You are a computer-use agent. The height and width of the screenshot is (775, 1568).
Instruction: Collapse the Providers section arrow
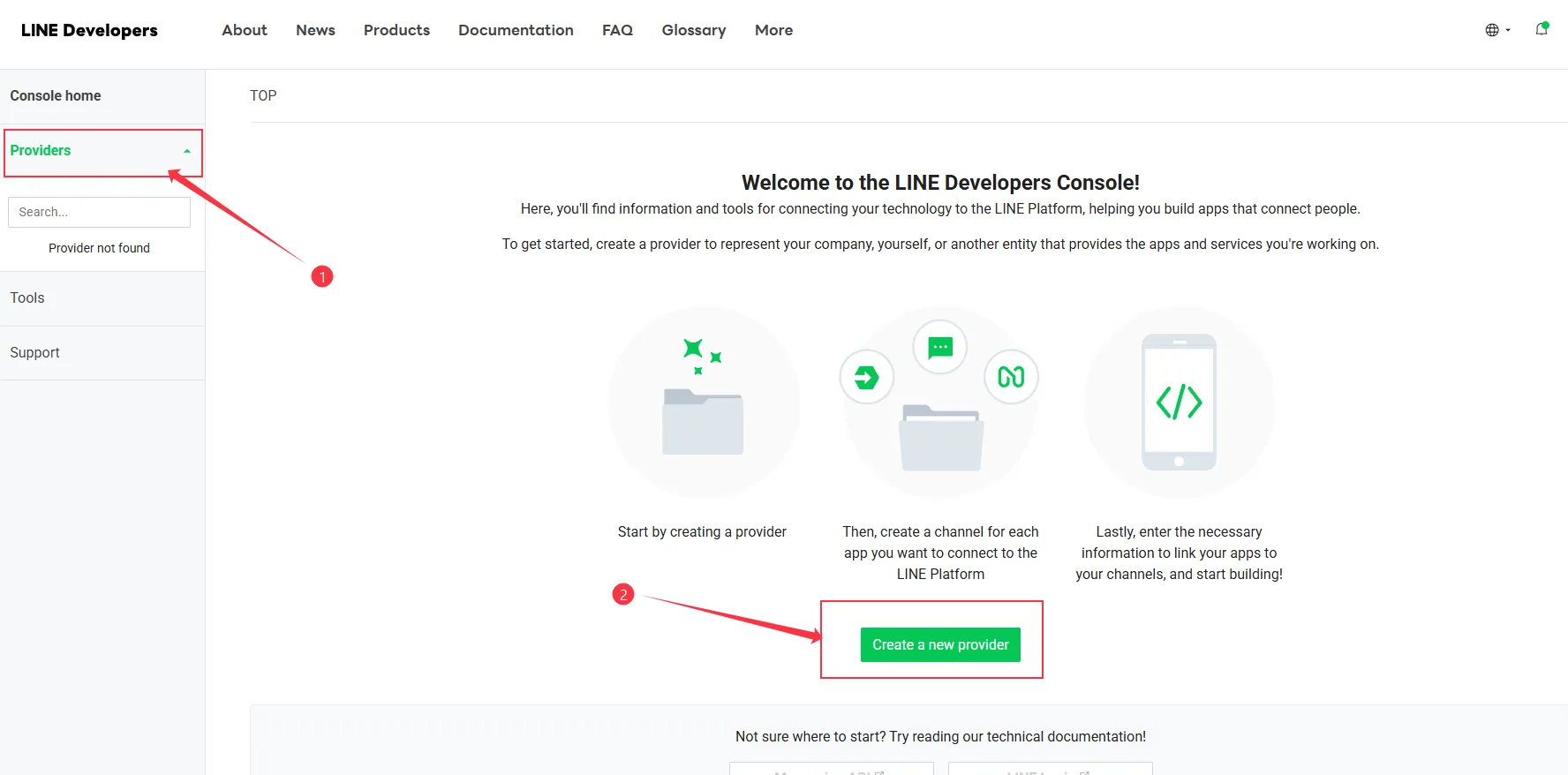(187, 151)
